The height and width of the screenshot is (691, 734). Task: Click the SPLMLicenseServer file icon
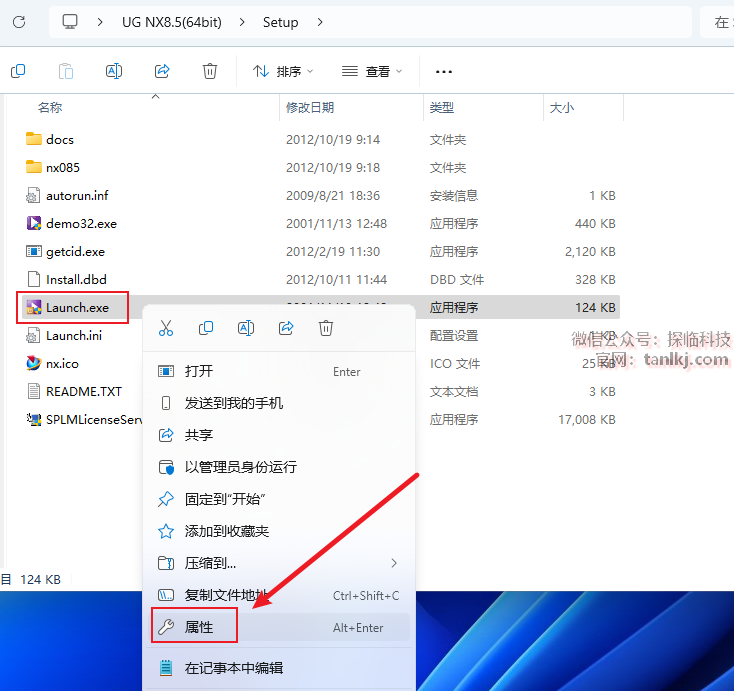(x=34, y=419)
